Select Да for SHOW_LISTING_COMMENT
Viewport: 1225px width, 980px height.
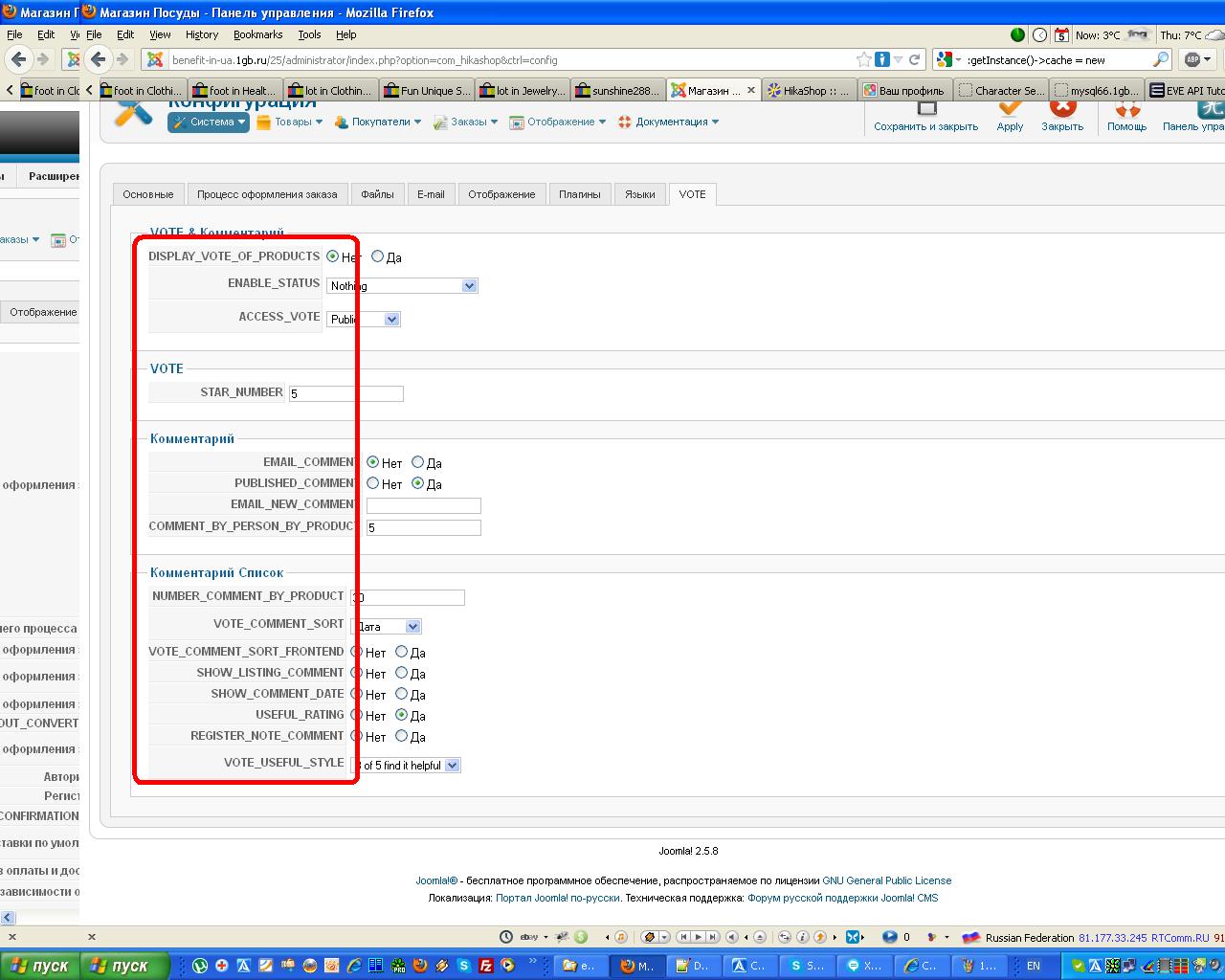tap(401, 673)
